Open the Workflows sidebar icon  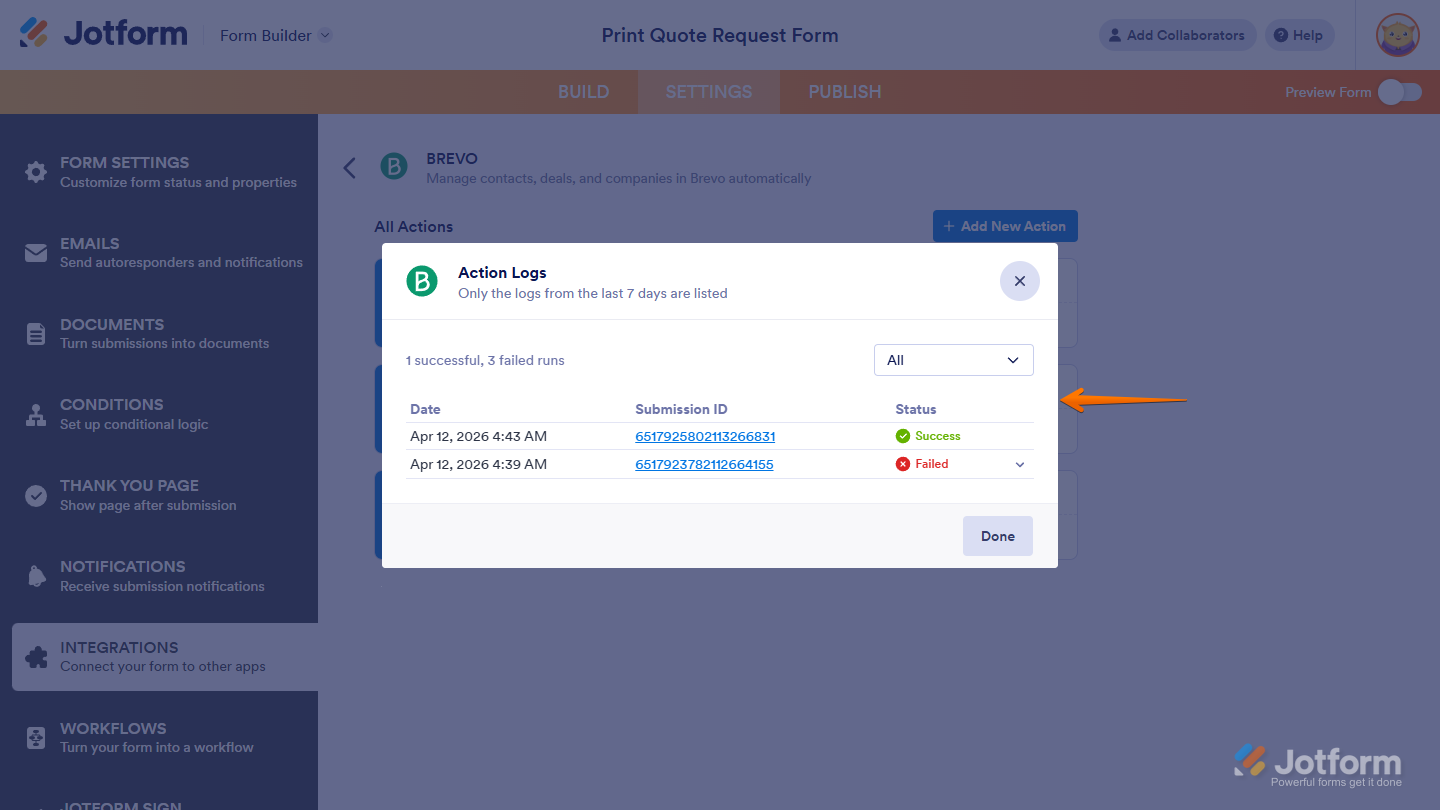tap(36, 737)
